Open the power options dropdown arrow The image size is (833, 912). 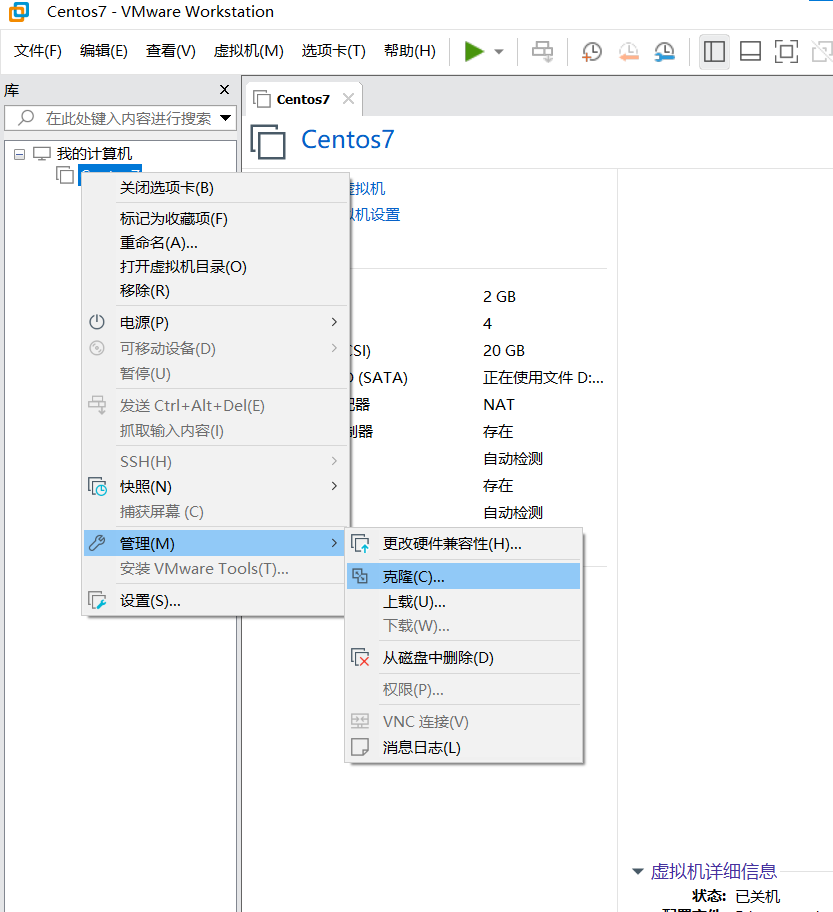pyautogui.click(x=499, y=52)
